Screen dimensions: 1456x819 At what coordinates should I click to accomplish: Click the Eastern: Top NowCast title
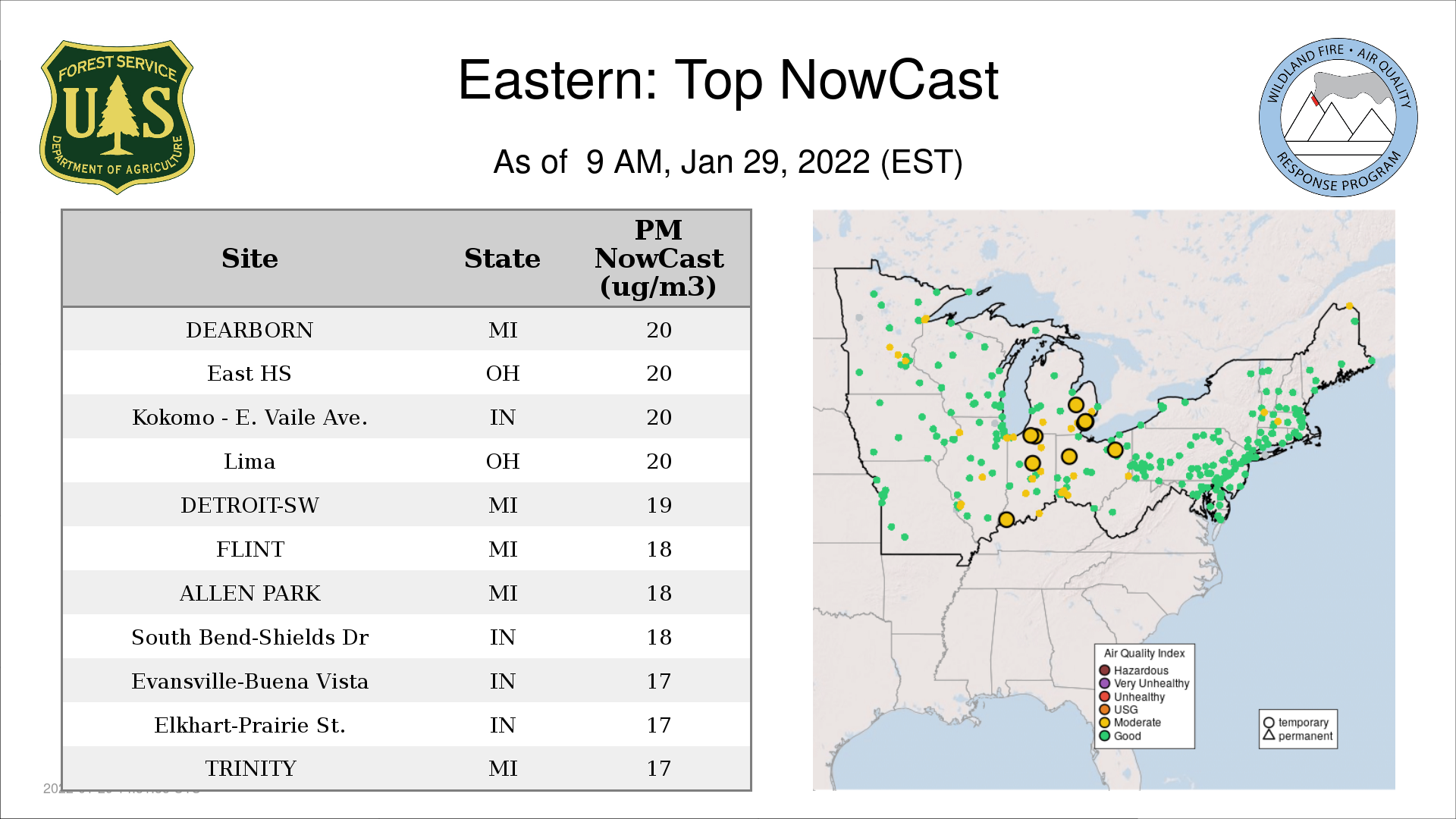click(x=728, y=80)
